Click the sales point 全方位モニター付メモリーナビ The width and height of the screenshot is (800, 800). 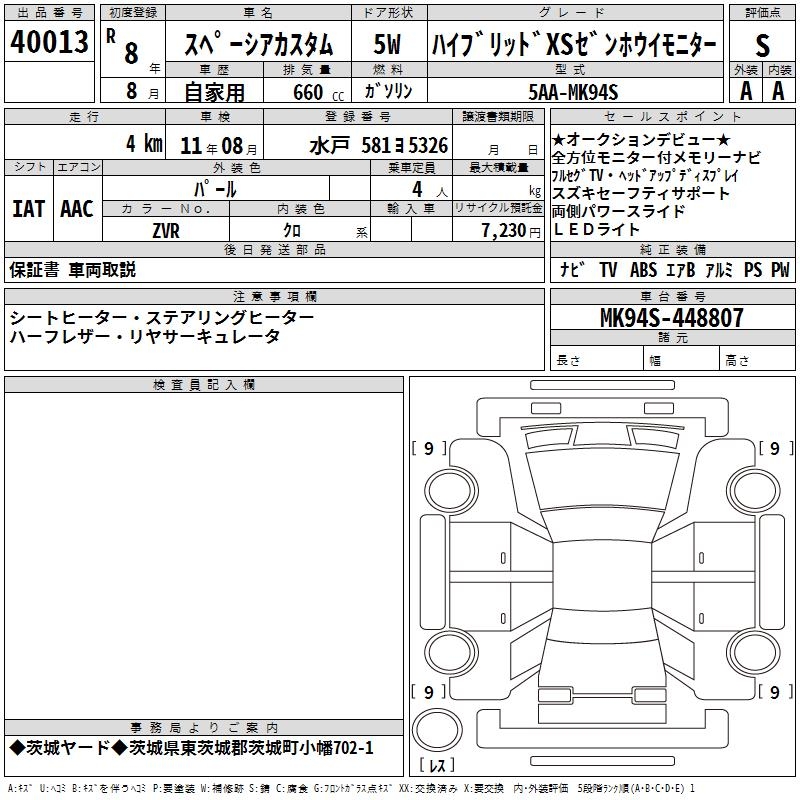tap(656, 157)
